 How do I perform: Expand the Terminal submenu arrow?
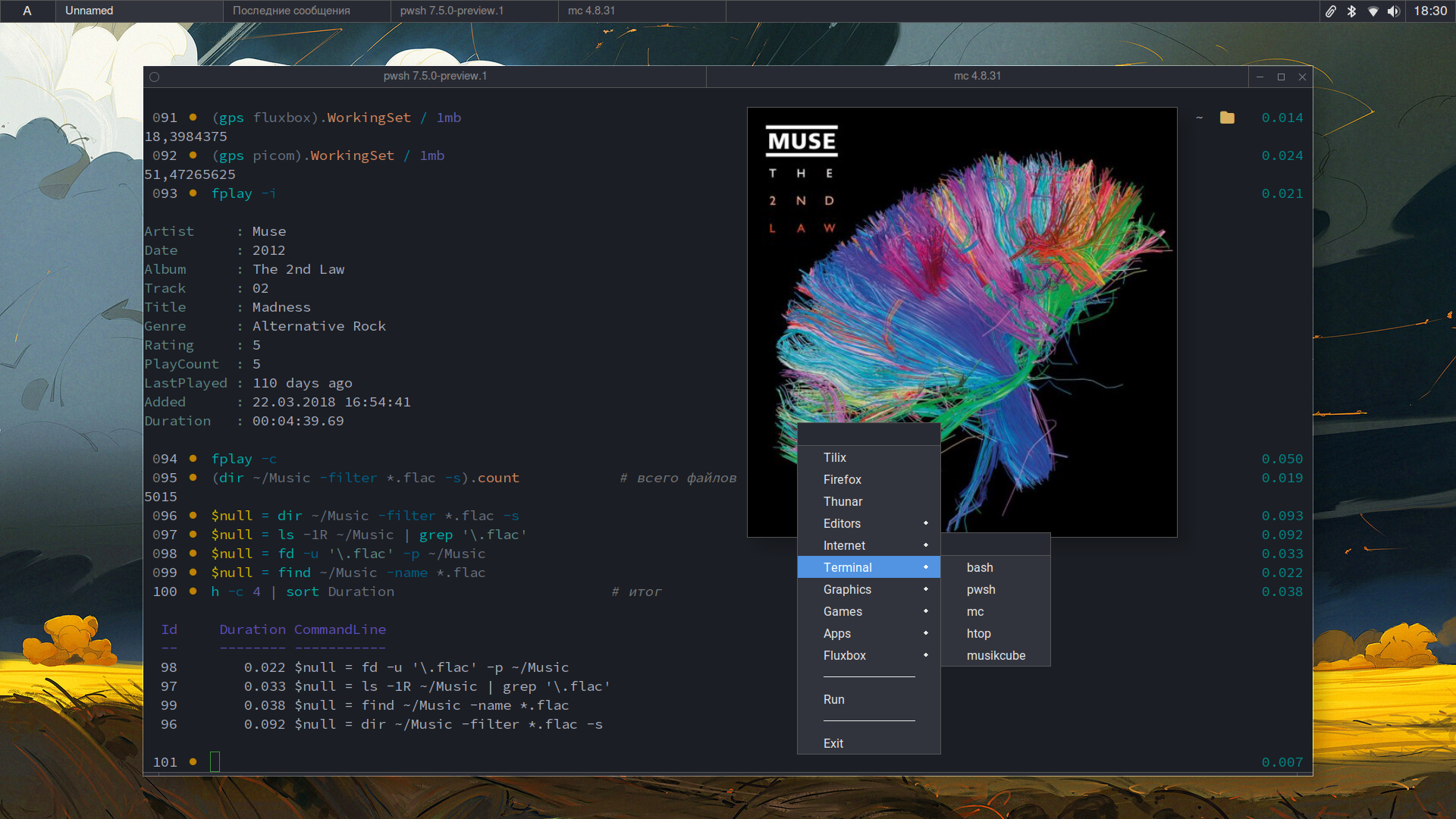tap(926, 567)
